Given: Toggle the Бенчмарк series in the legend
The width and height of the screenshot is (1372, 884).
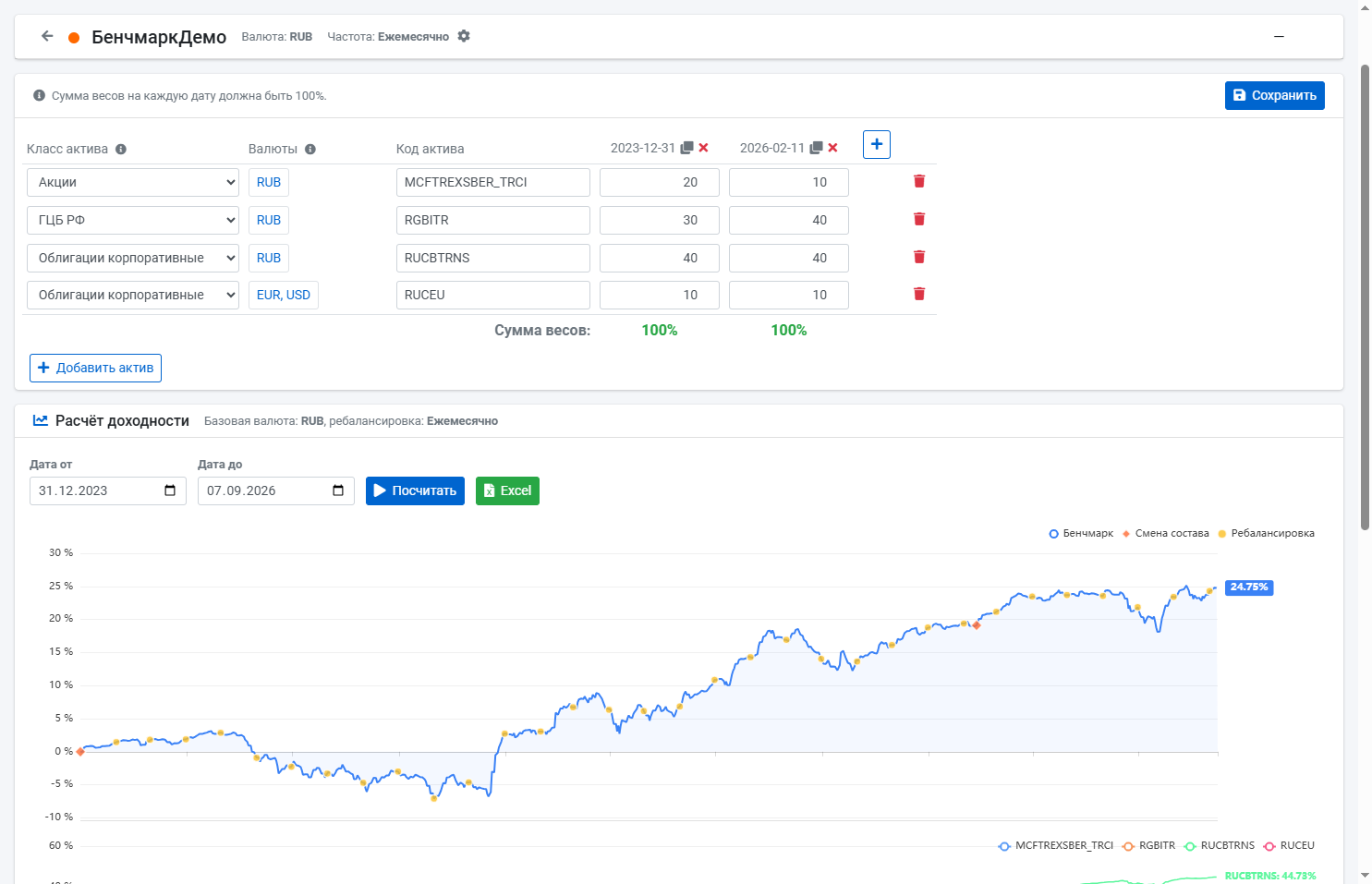Looking at the screenshot, I should pyautogui.click(x=1081, y=533).
